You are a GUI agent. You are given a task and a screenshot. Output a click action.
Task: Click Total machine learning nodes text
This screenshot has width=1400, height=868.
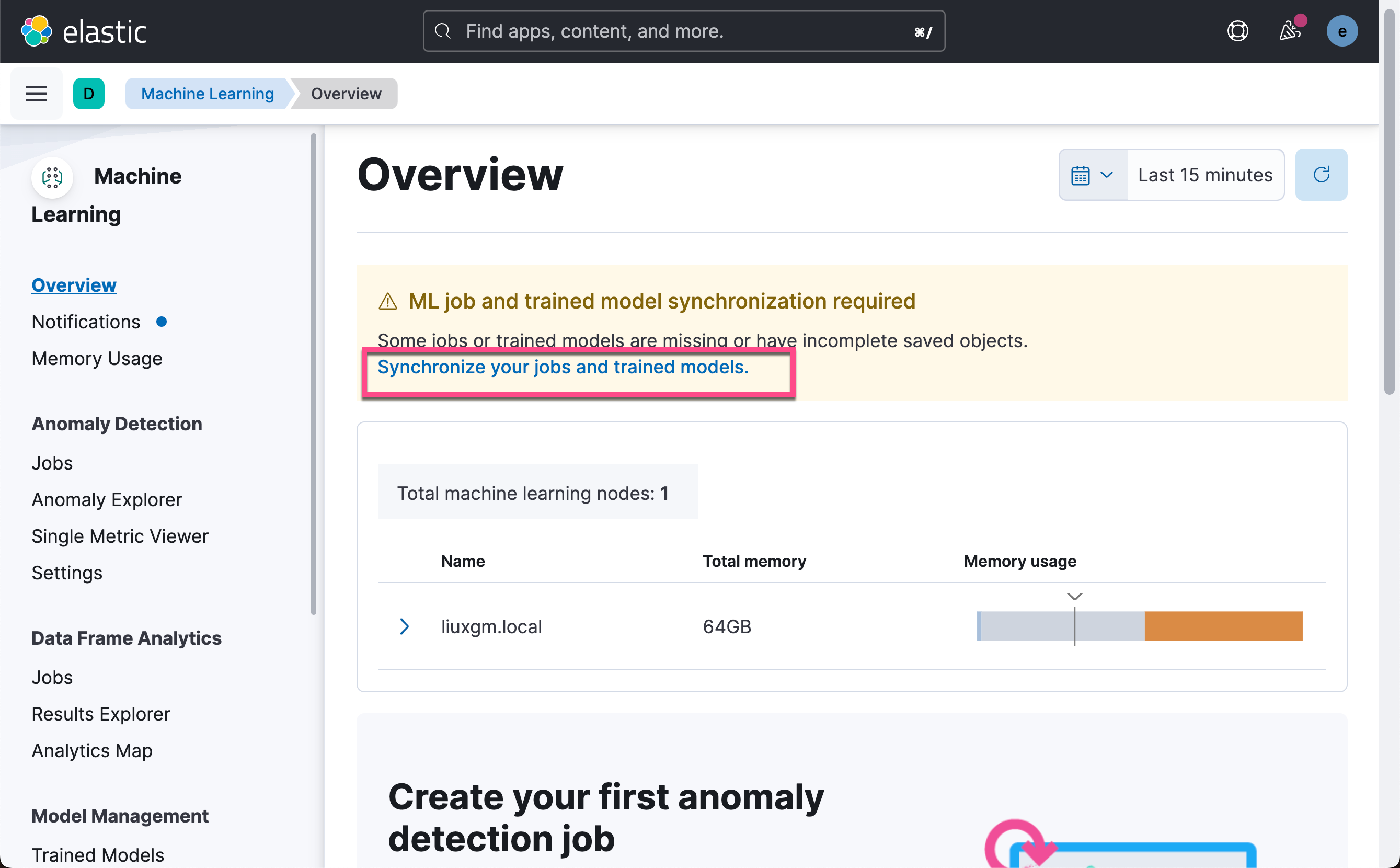(533, 494)
